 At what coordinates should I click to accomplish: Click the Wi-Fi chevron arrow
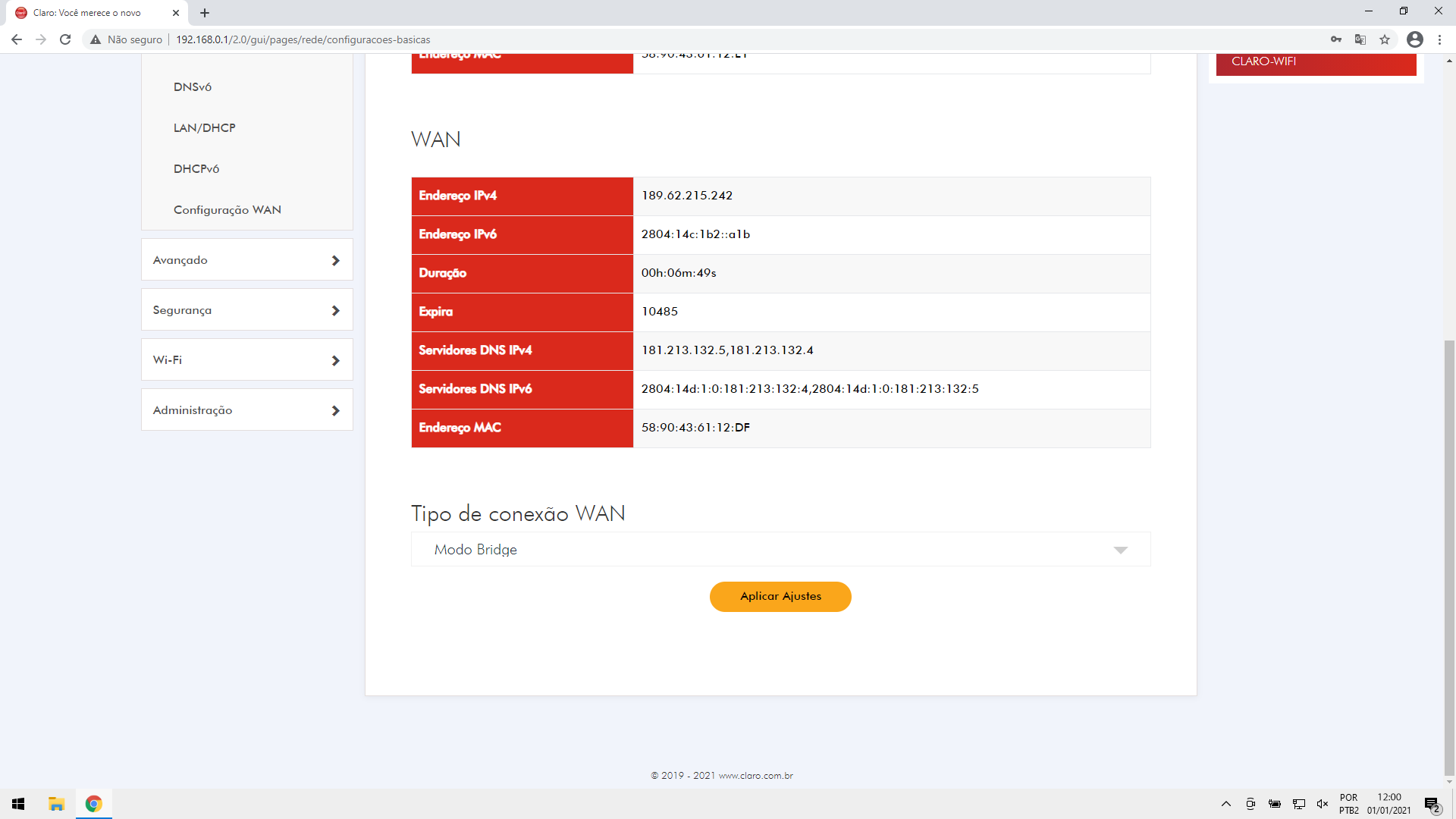[x=335, y=360]
